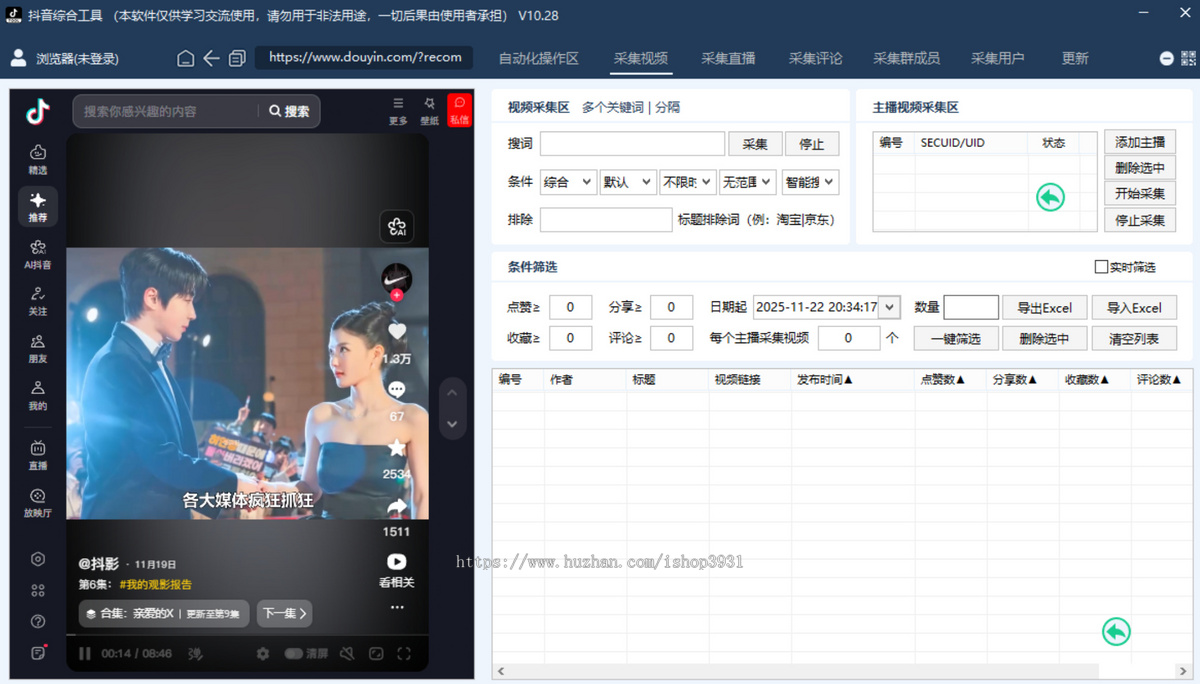
Task: Click 一键筛选 button
Action: pyautogui.click(x=956, y=339)
